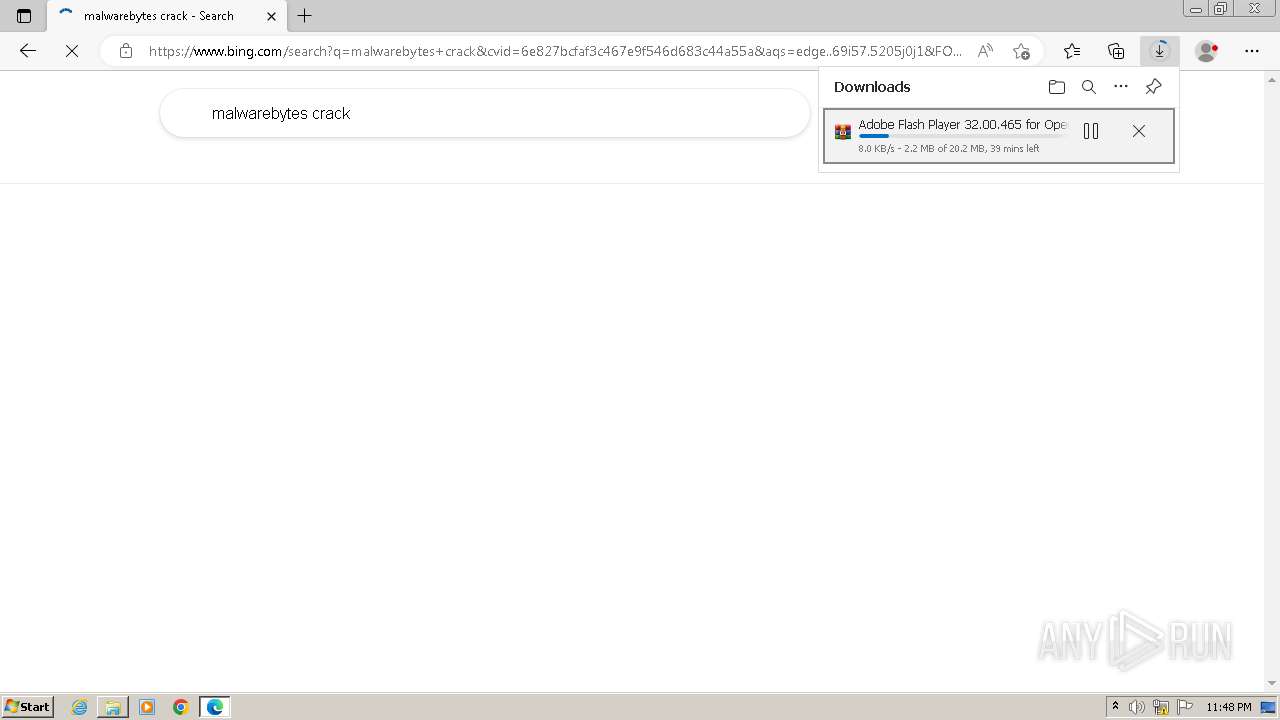This screenshot has width=1280, height=720.
Task: Click the WinRAR file icon in download
Action: tap(843, 131)
